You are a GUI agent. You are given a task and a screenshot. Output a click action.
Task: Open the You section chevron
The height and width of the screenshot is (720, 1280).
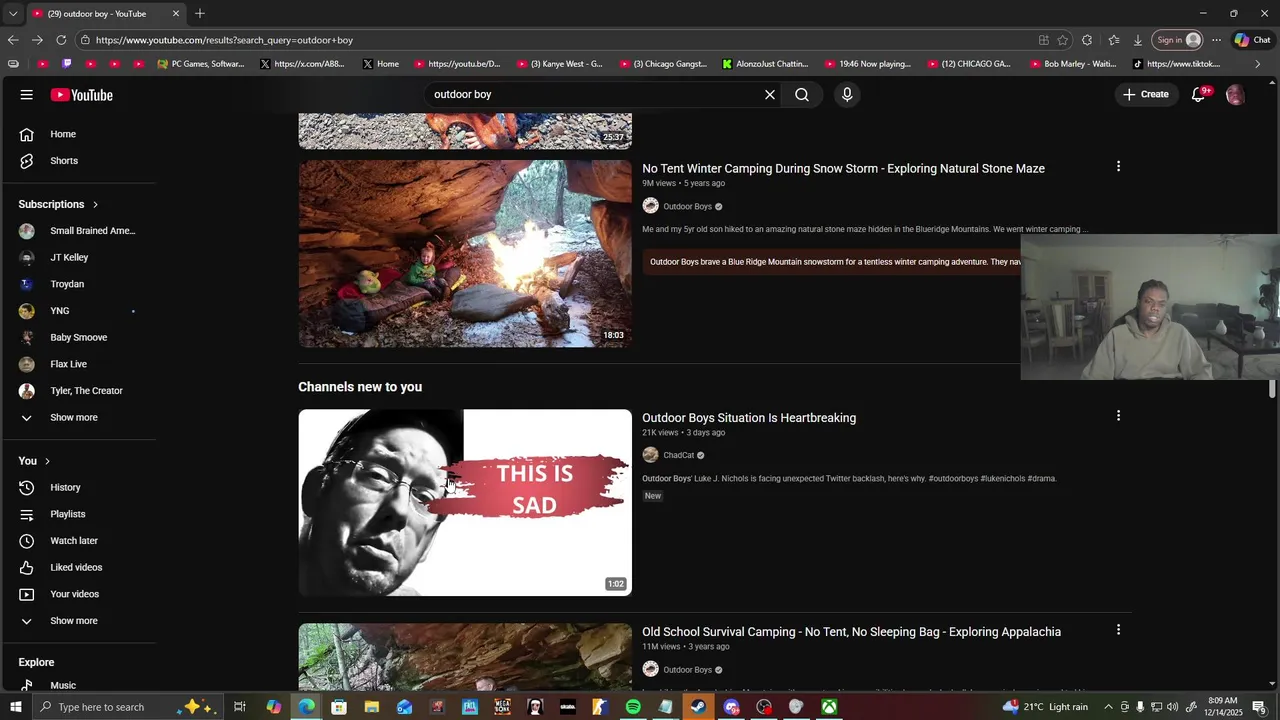click(47, 461)
